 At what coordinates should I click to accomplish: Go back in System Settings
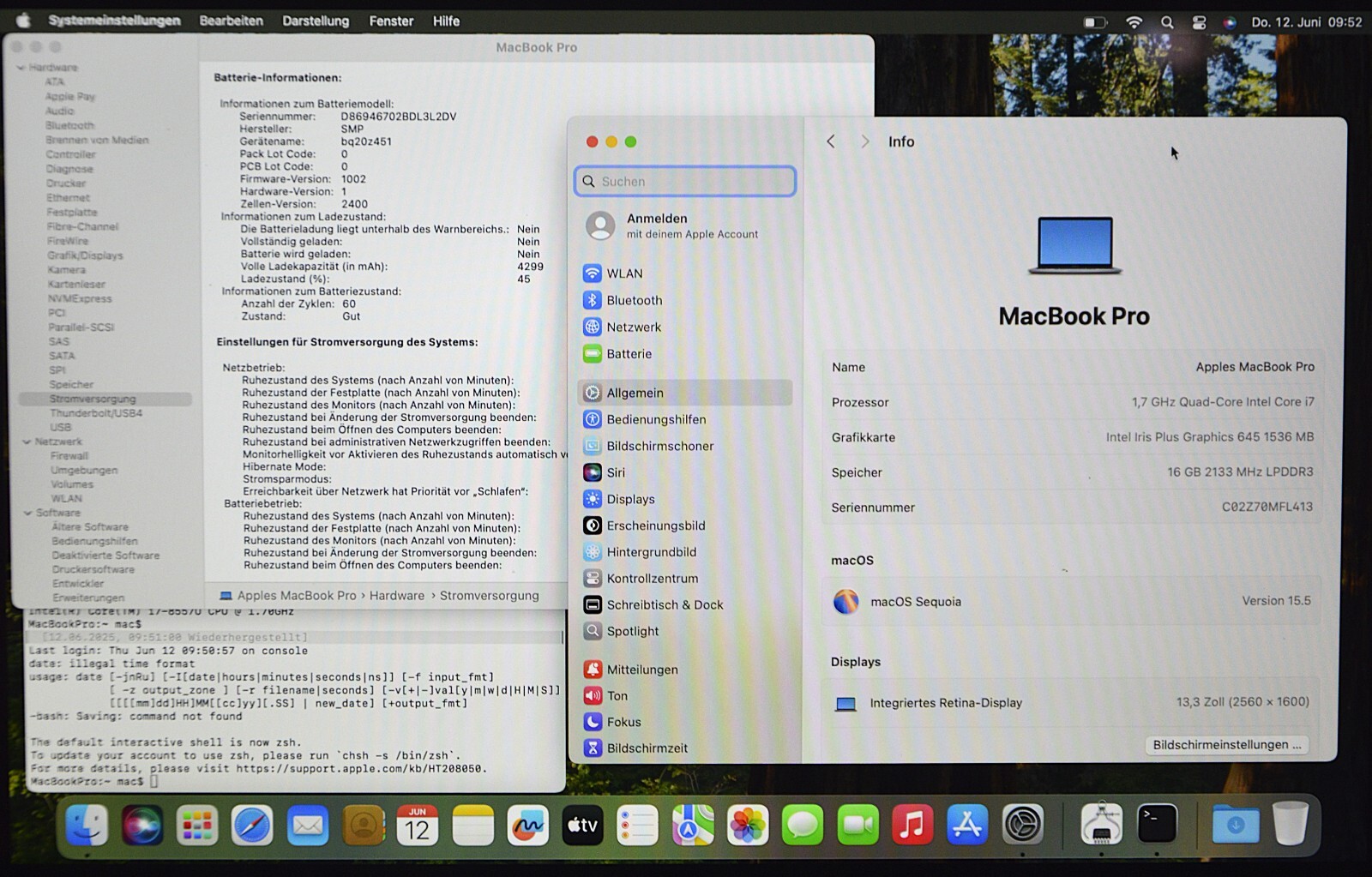[x=830, y=141]
